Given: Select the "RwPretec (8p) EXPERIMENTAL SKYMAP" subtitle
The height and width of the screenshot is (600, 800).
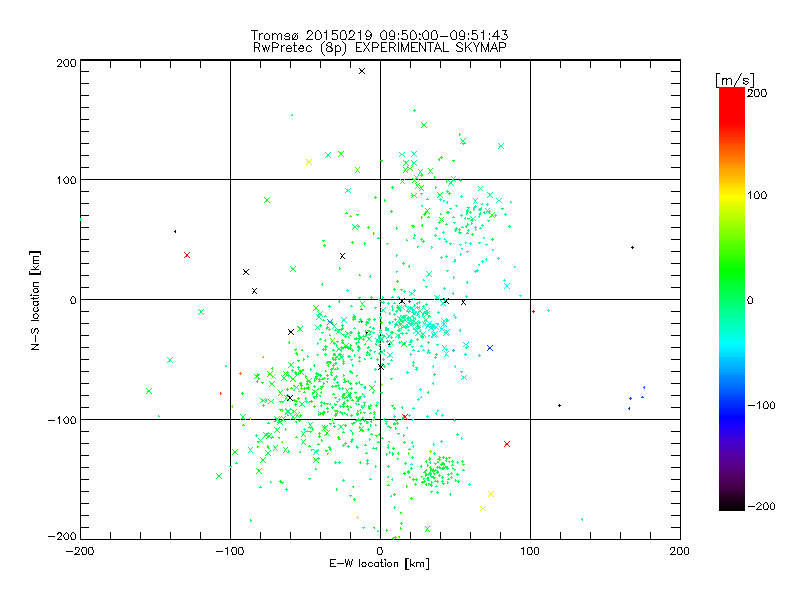Looking at the screenshot, I should point(380,48).
